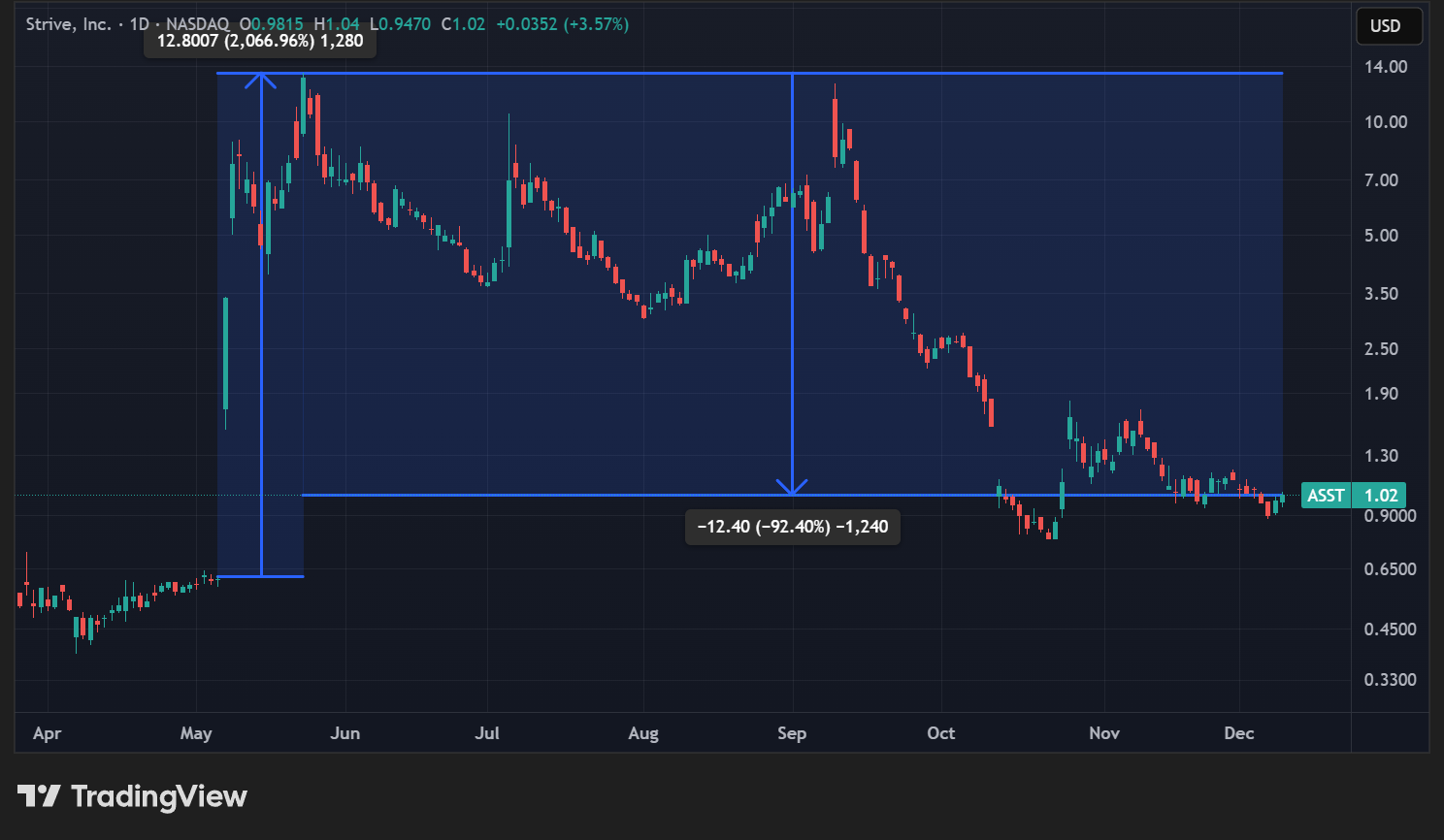Image resolution: width=1444 pixels, height=840 pixels.
Task: Click the Oct label on time axis
Action: point(940,733)
